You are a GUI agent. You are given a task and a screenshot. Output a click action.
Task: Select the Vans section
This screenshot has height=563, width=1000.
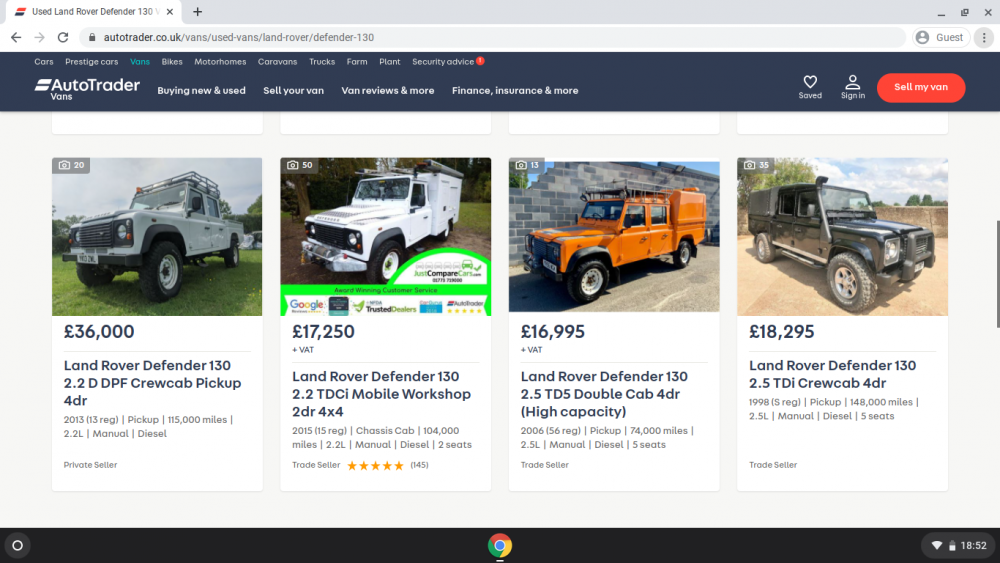click(140, 62)
